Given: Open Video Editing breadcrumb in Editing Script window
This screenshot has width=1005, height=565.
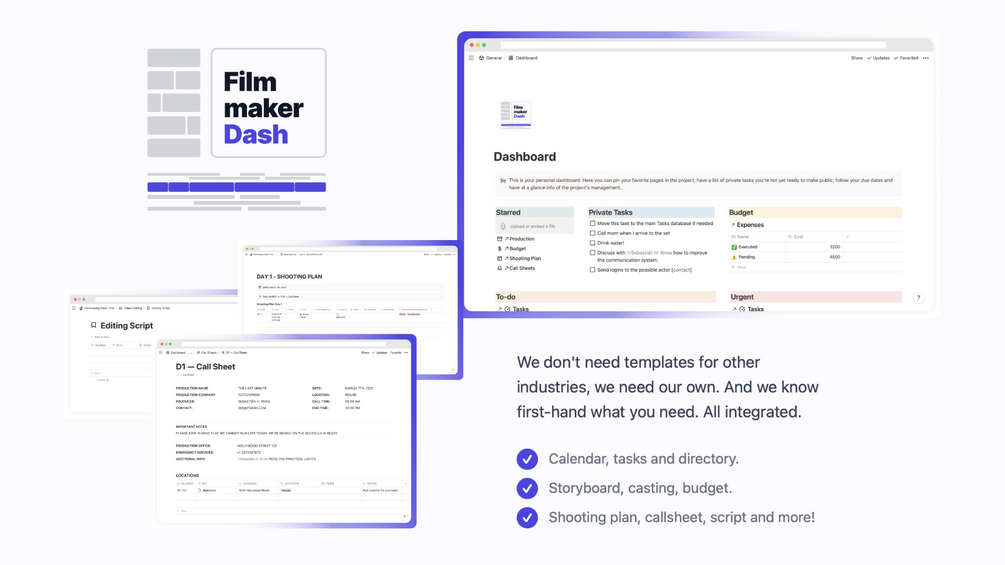Looking at the screenshot, I should pos(130,308).
